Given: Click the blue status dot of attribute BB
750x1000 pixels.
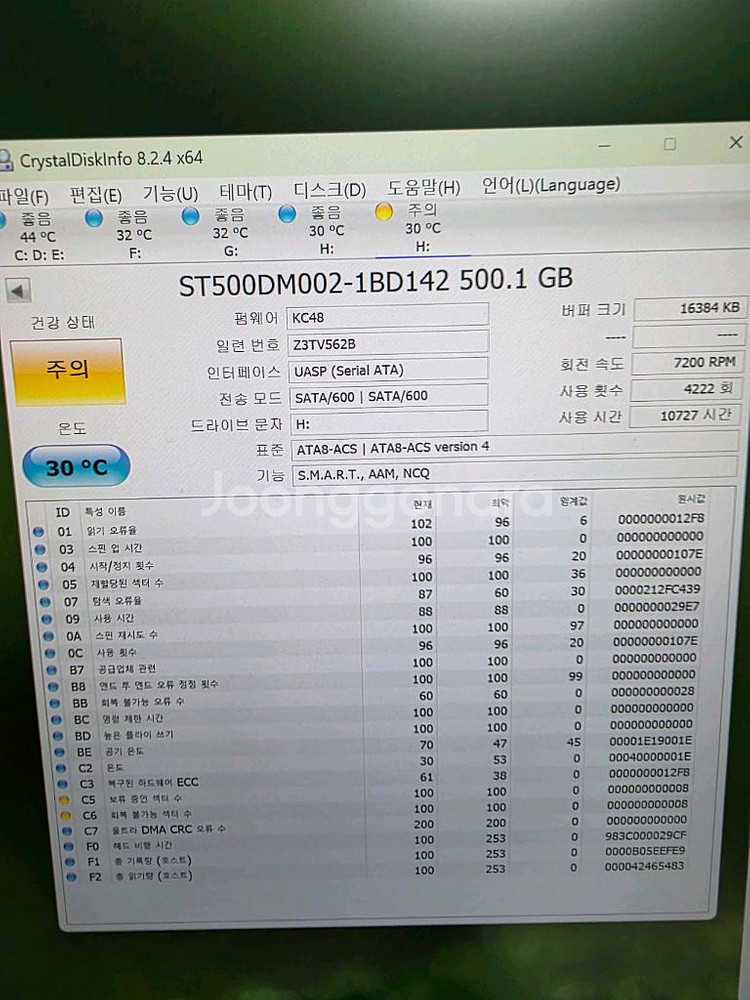Looking at the screenshot, I should [55, 703].
